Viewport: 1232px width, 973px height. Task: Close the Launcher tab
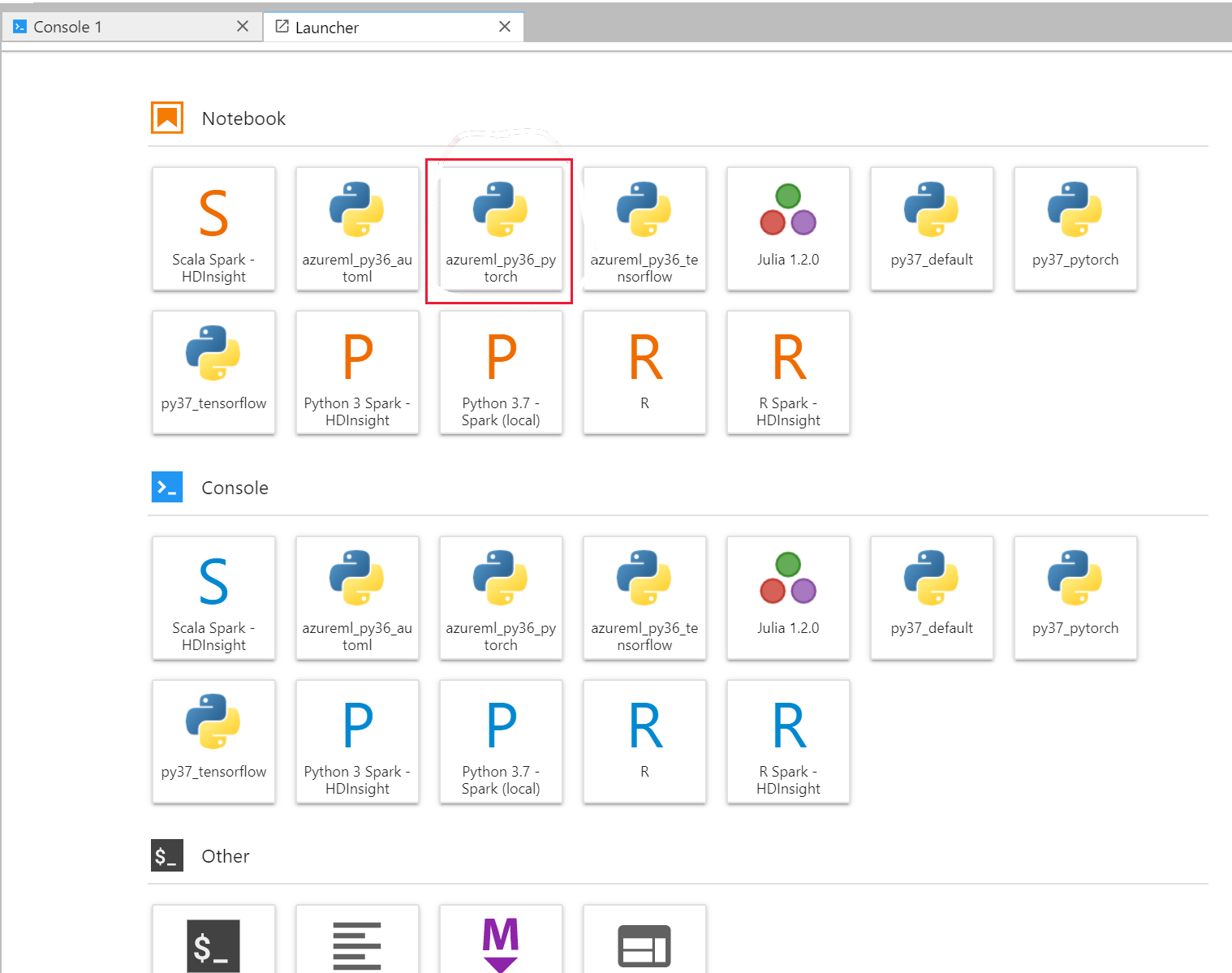[505, 27]
